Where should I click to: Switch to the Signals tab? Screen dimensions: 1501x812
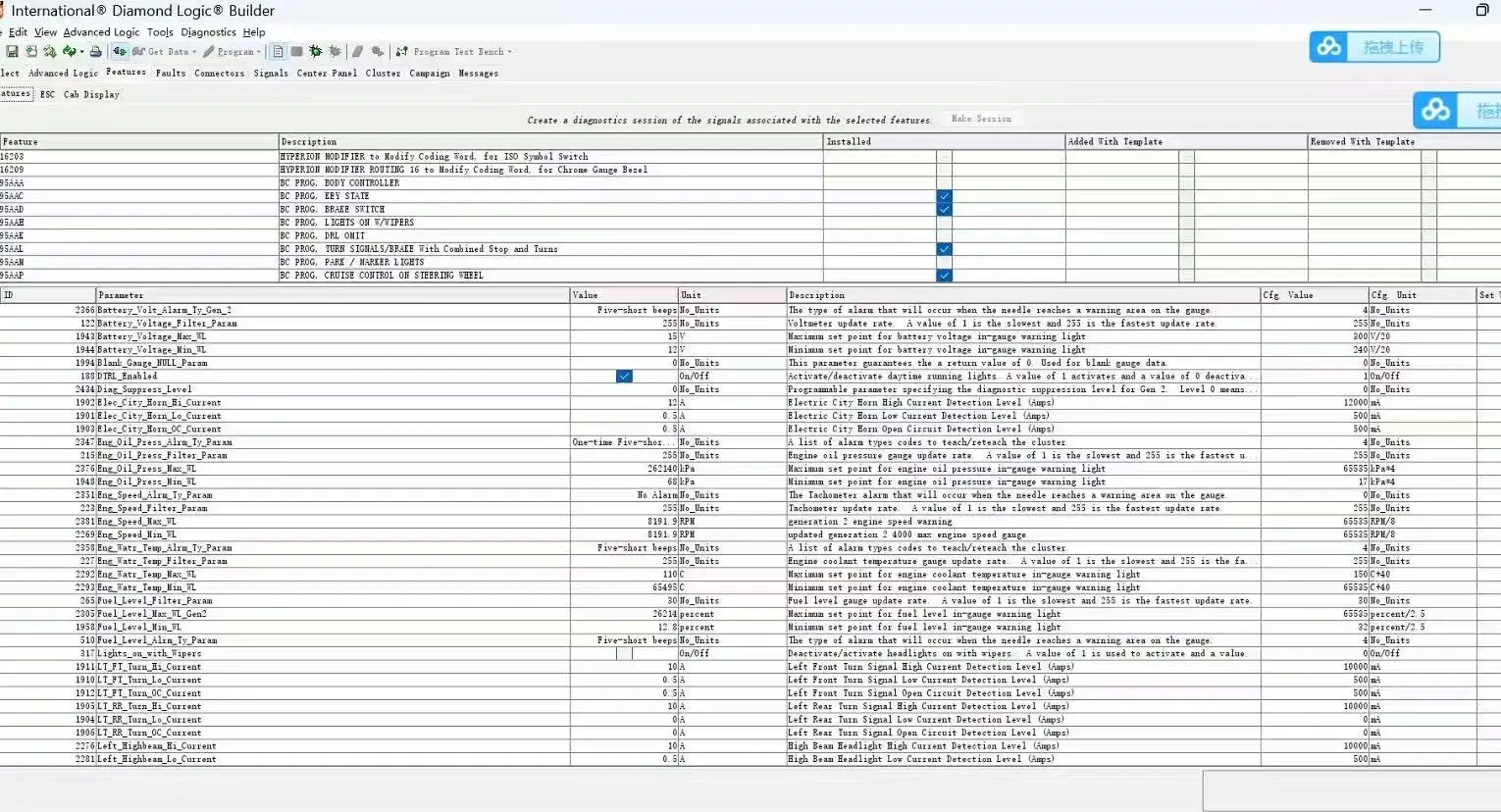pyautogui.click(x=271, y=73)
